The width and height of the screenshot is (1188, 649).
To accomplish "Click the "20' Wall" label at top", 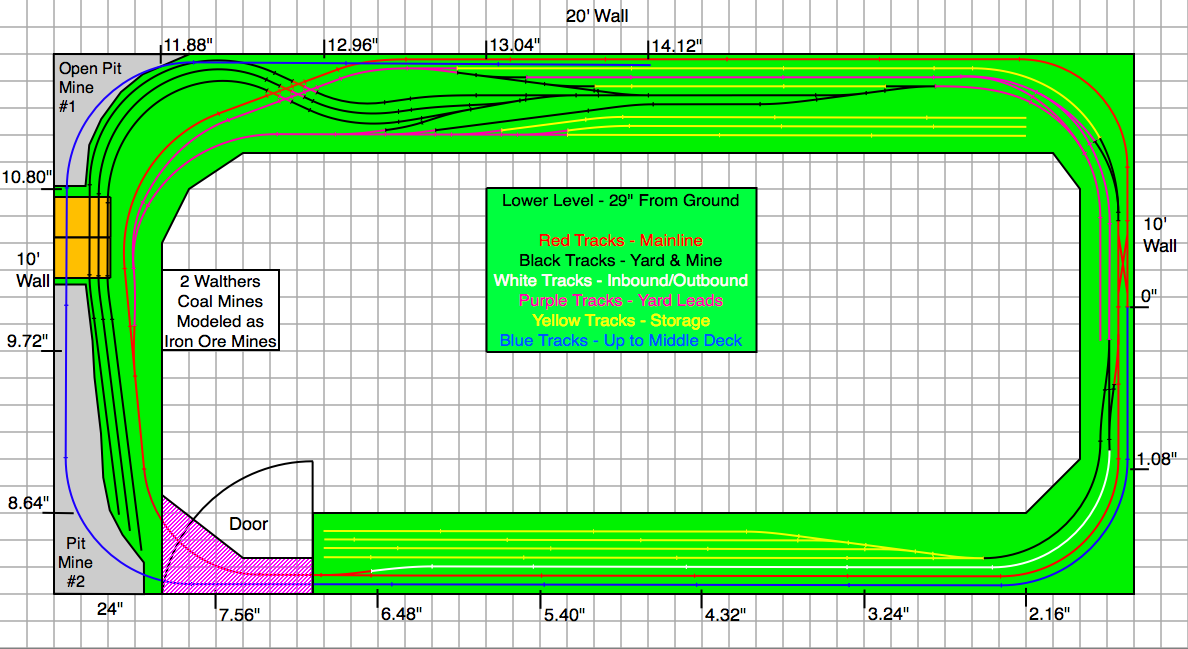I will (x=597, y=15).
